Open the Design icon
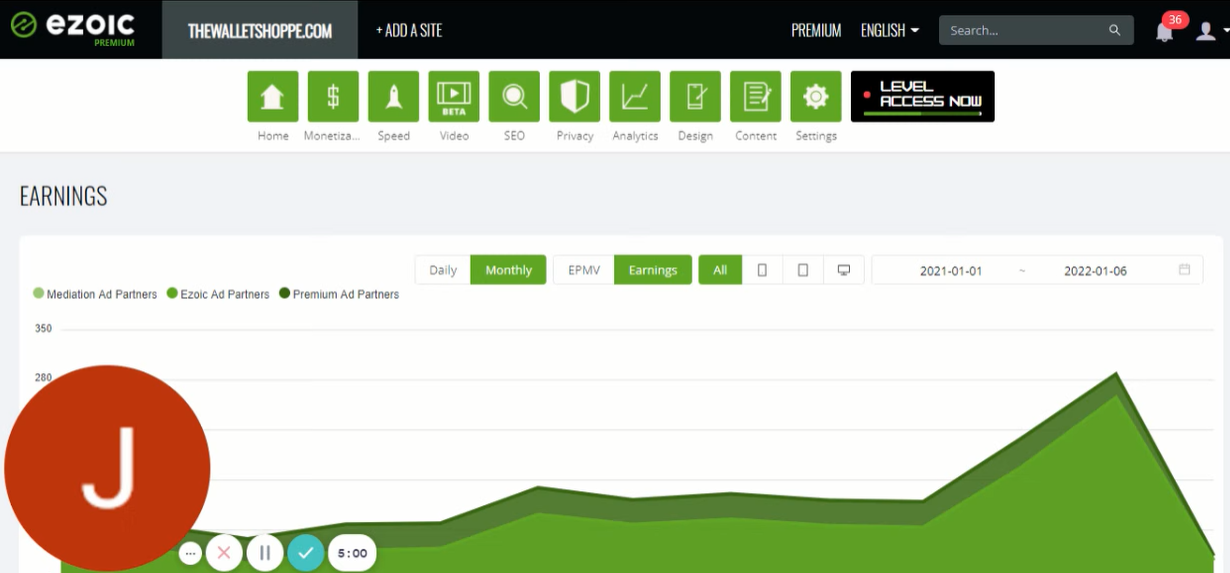1230x573 pixels. [x=695, y=96]
